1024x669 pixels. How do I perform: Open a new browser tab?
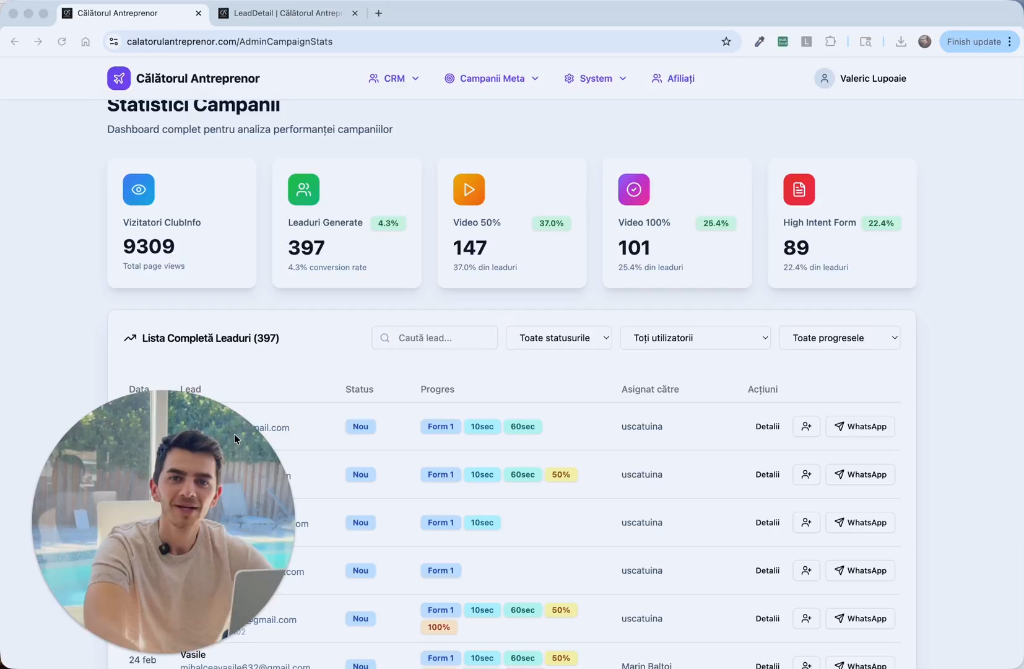click(x=378, y=13)
